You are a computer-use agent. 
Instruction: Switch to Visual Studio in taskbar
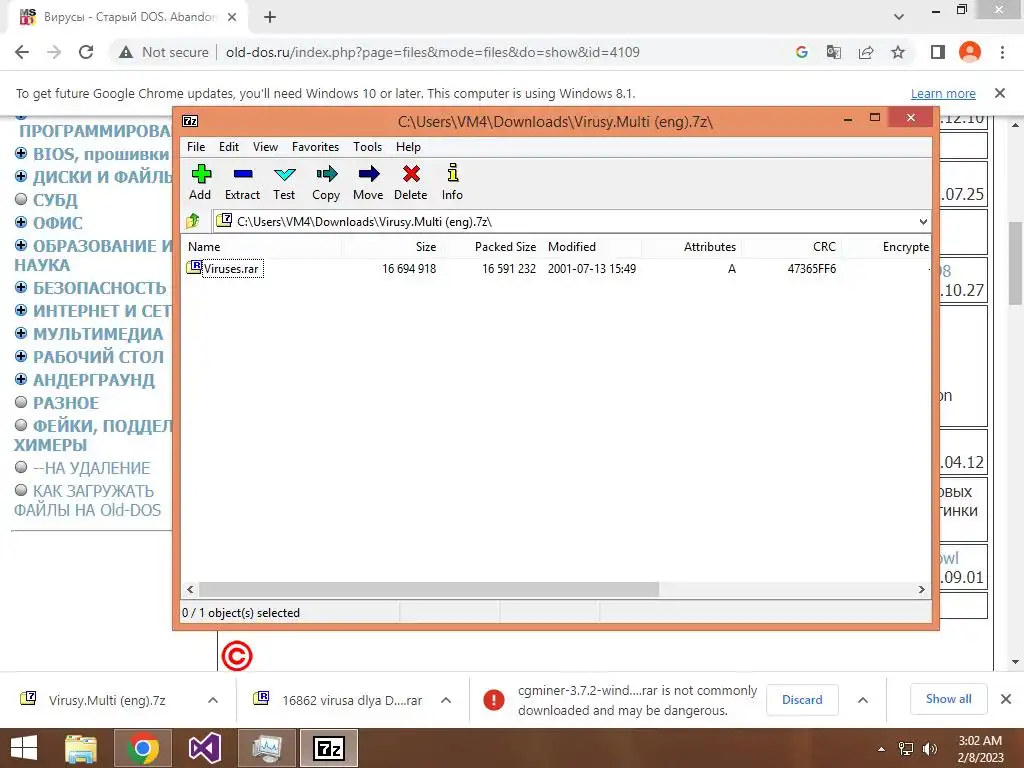[204, 748]
